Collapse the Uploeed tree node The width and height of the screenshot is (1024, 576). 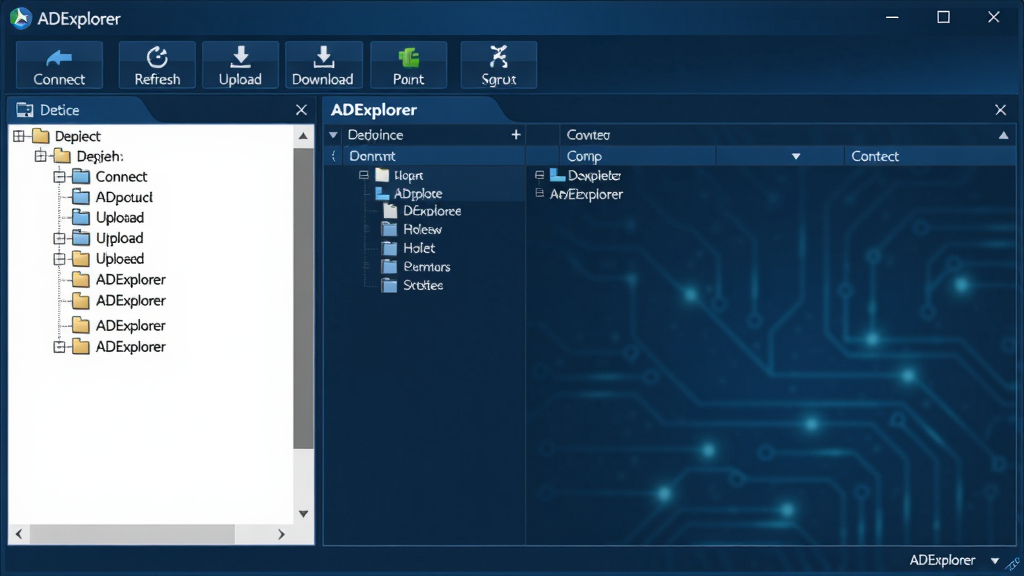point(59,259)
